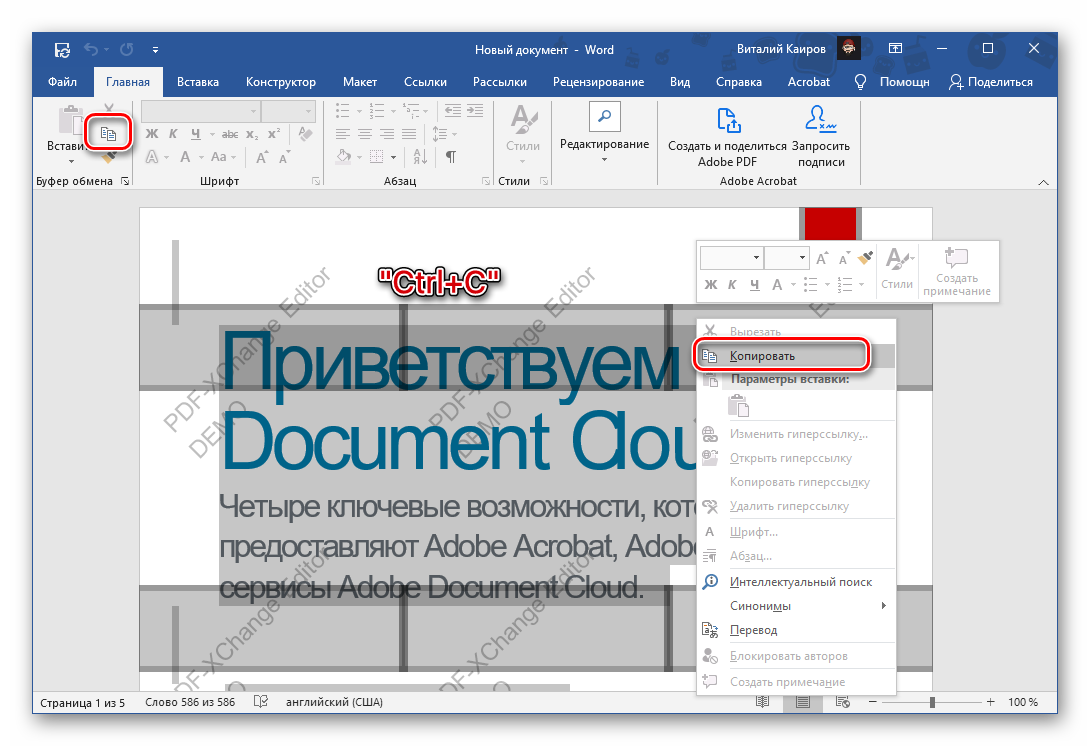Image resolution: width=1090 pixels, height=746 pixels.
Task: Click the Copy icon in the Clipboard group
Action: pos(108,133)
